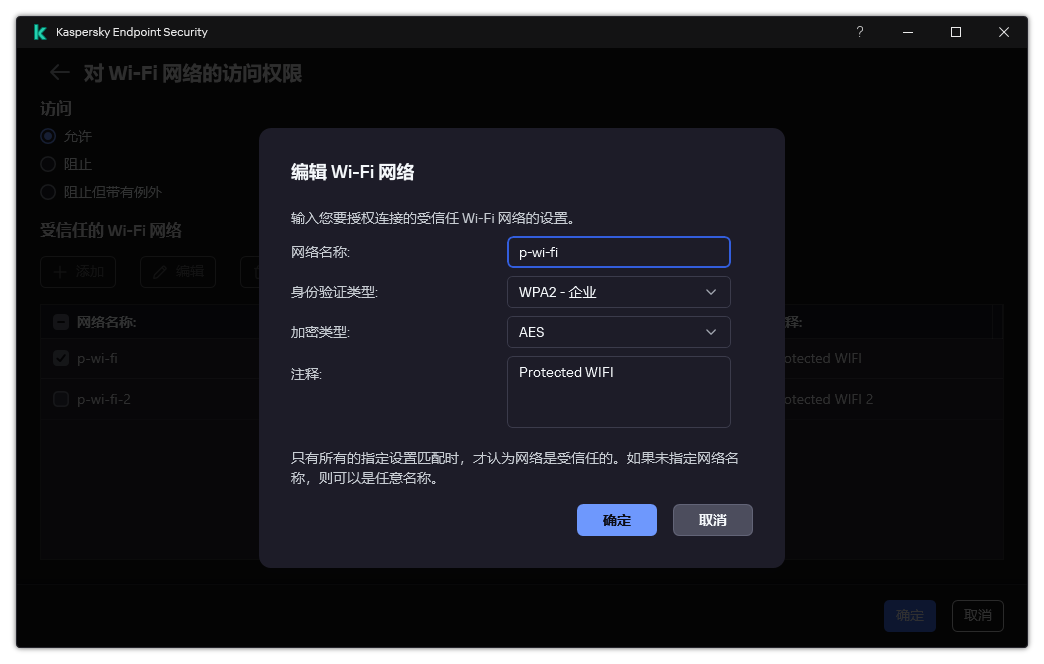Screen dimensions: 1044x664
Task: Select the 阻止 radio option
Action: click(47, 164)
